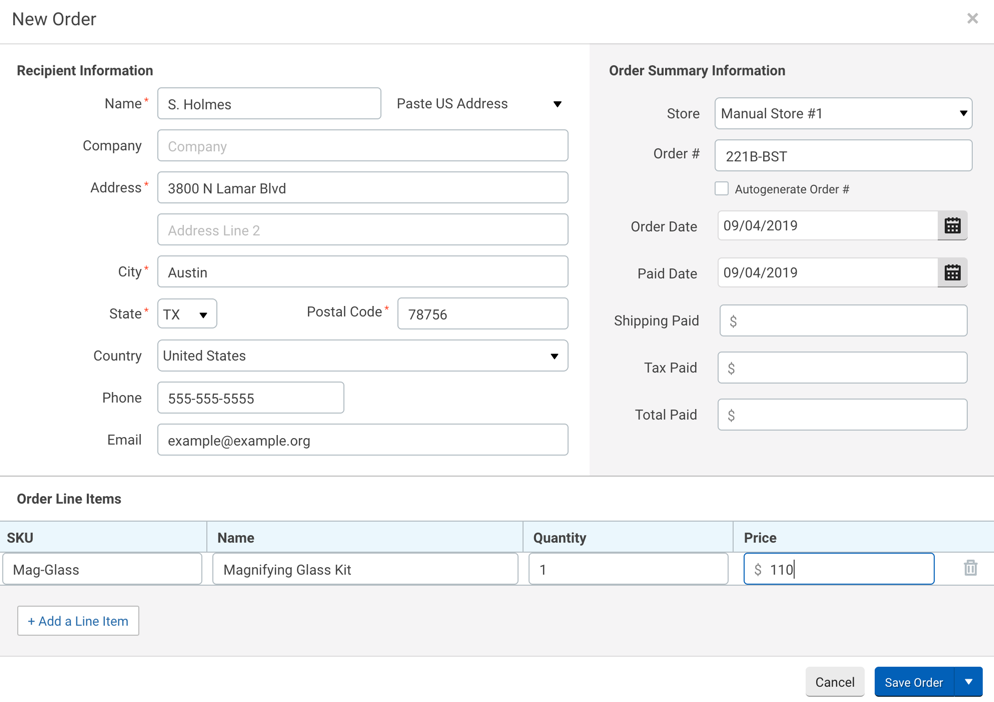994x702 pixels.
Task: Click into the Shipping Paid field
Action: coord(841,320)
